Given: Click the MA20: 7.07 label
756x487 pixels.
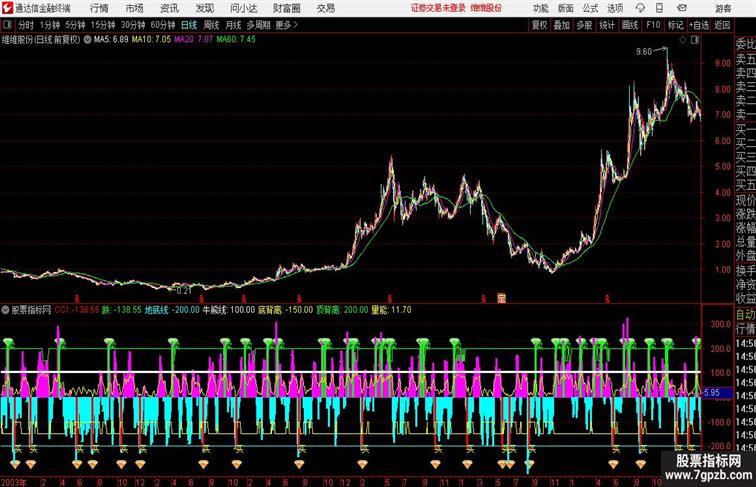Looking at the screenshot, I should tap(193, 40).
